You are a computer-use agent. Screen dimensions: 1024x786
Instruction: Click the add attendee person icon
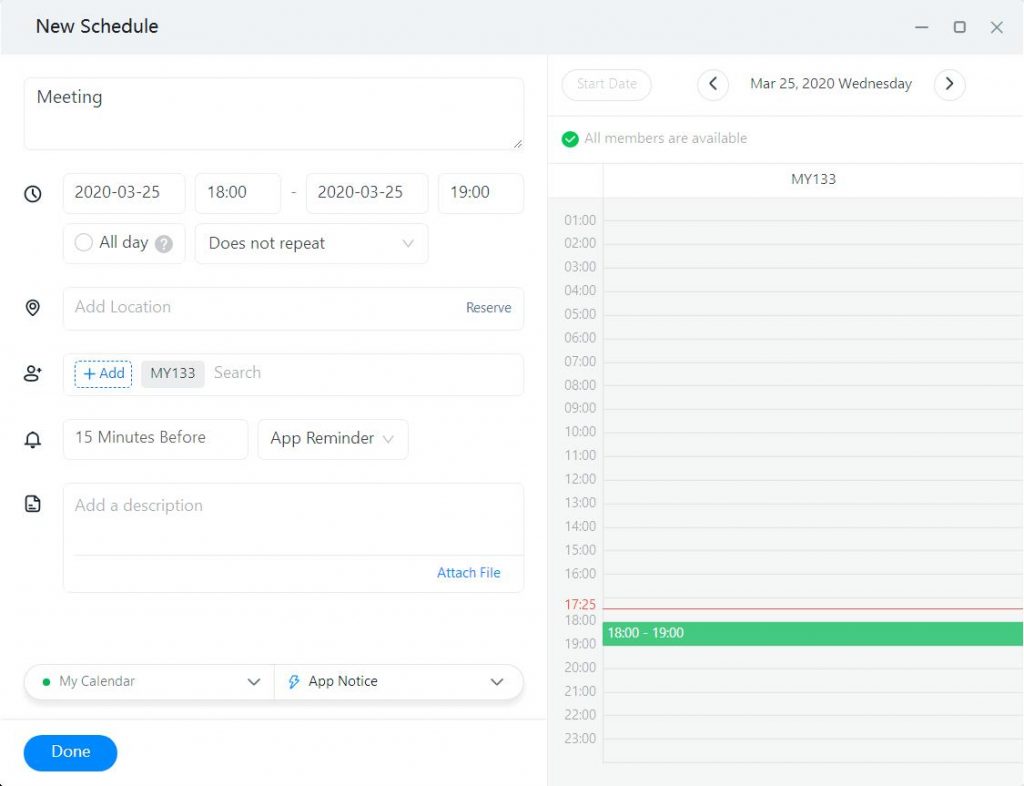click(33, 374)
